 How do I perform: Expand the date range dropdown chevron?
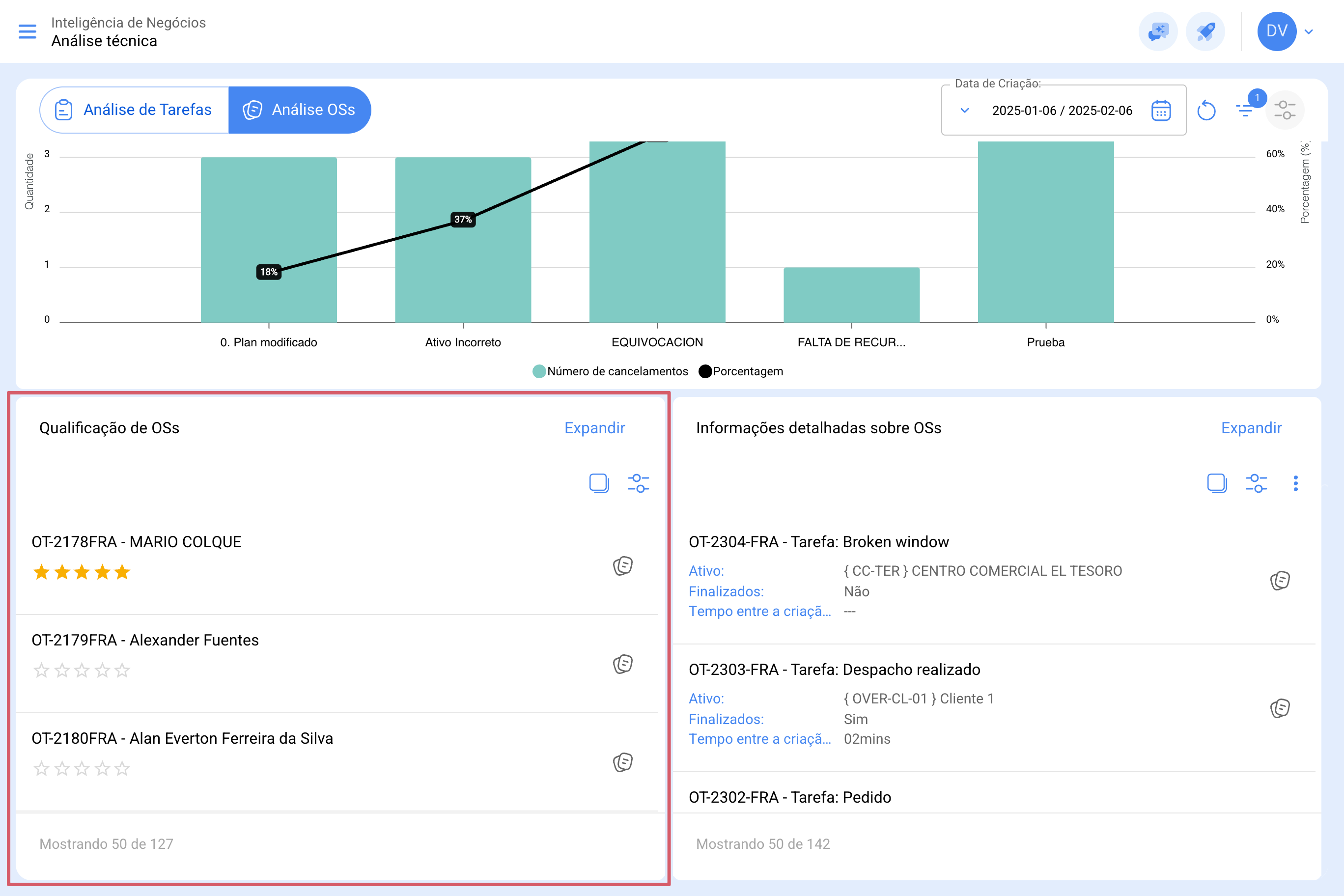[x=965, y=111]
